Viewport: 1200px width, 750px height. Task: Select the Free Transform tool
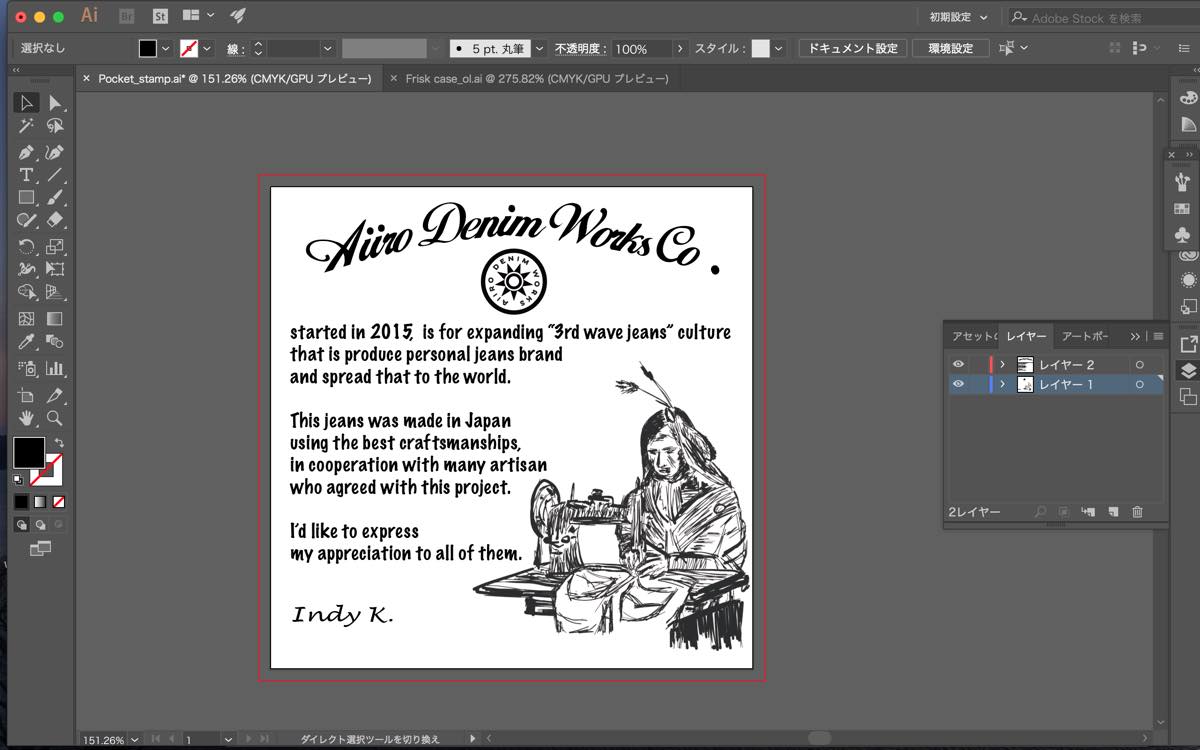[55, 269]
